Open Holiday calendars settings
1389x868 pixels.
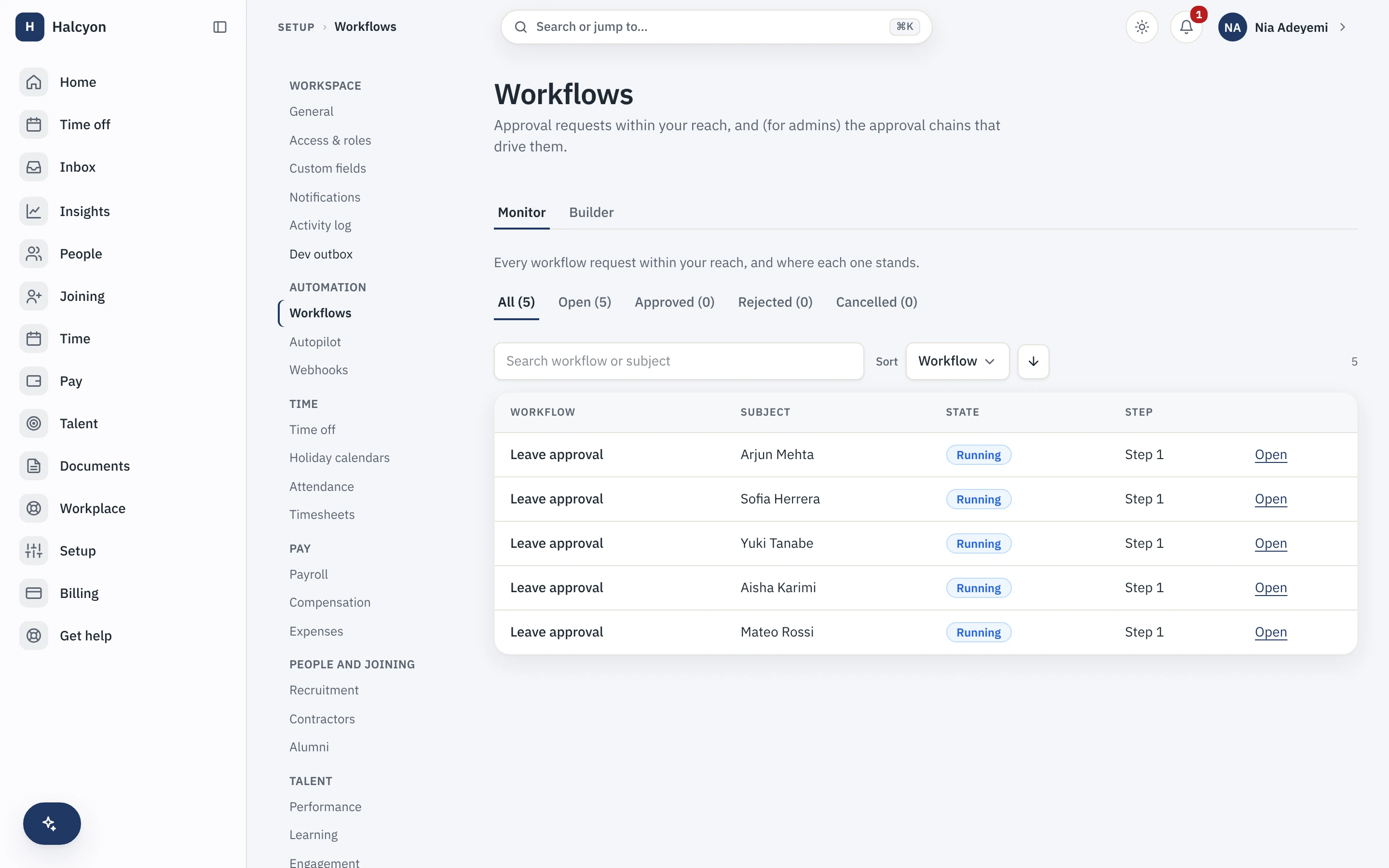coord(339,458)
